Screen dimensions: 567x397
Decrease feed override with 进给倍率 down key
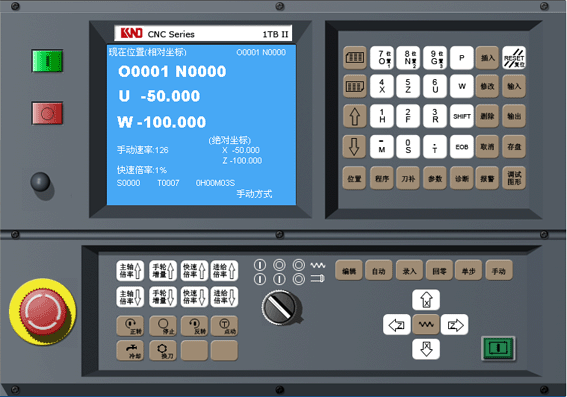[224, 297]
